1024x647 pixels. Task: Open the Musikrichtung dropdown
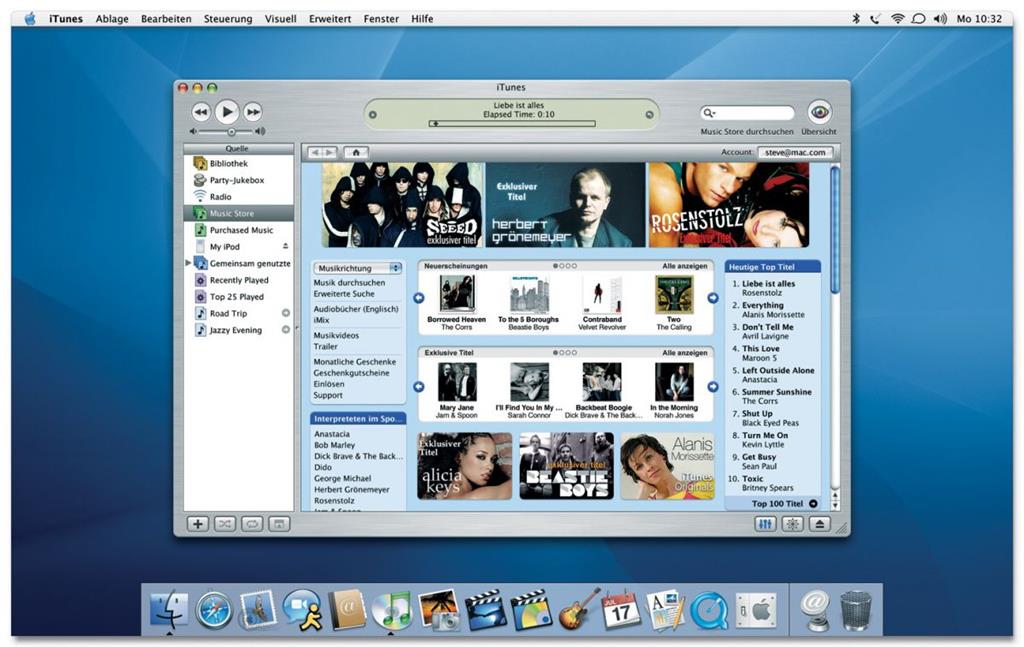pos(357,268)
